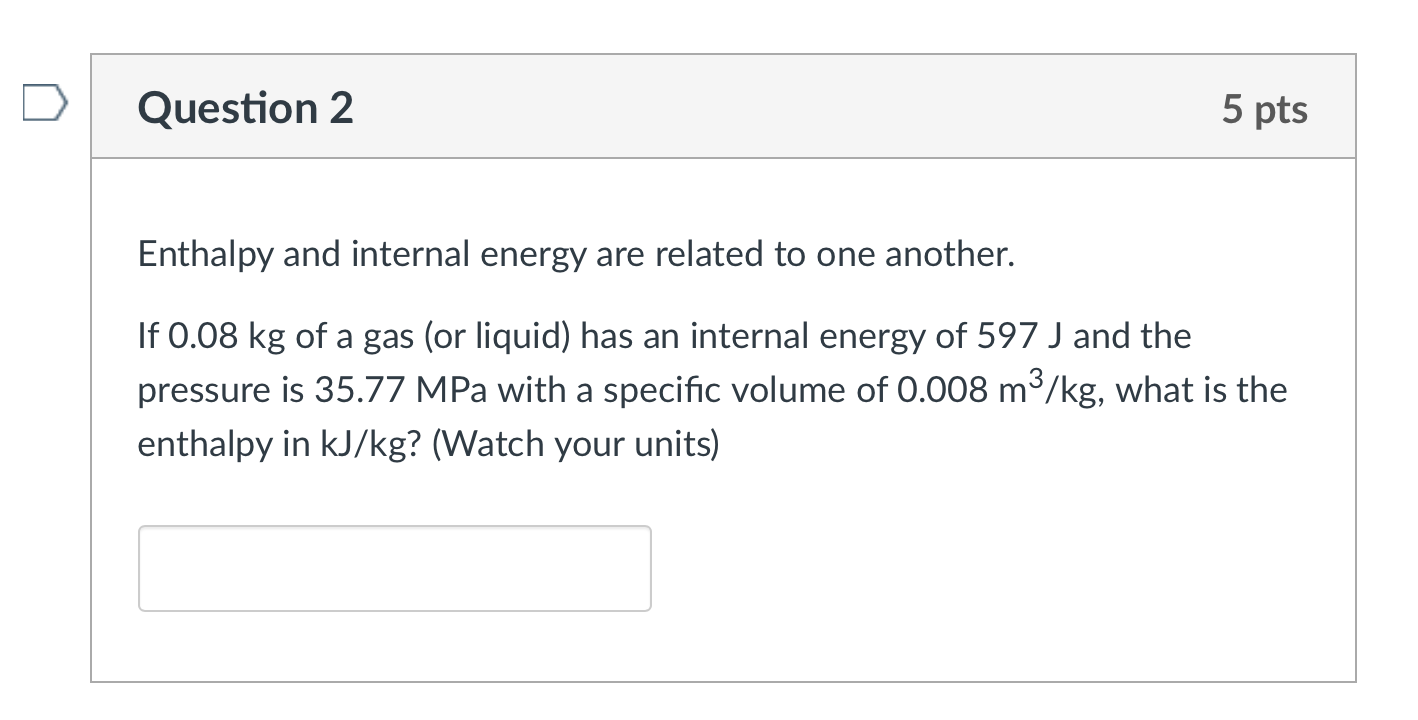Select the Question 2 header bar
Viewport: 1418px width, 720px height.
722,106
